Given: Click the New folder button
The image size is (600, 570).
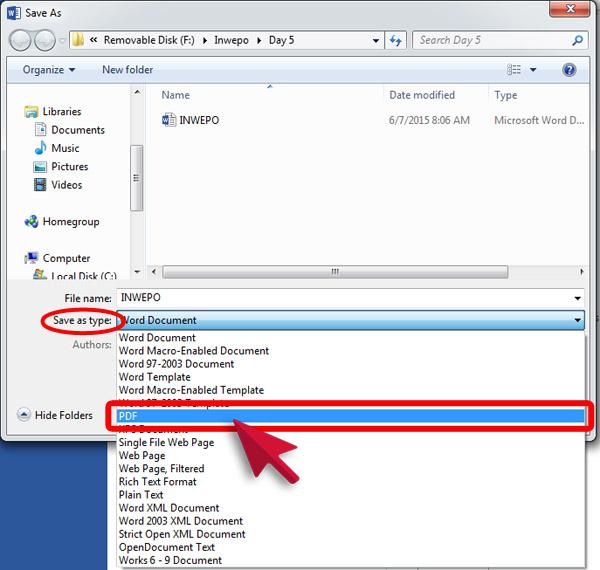Looking at the screenshot, I should pyautogui.click(x=127, y=70).
